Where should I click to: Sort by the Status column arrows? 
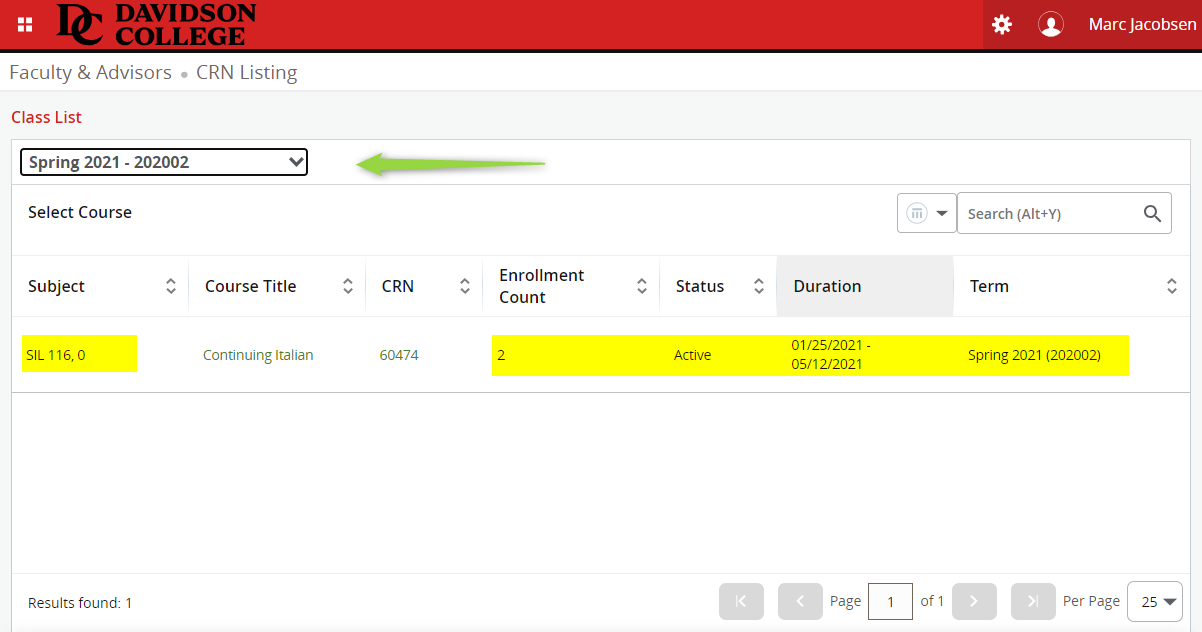759,286
